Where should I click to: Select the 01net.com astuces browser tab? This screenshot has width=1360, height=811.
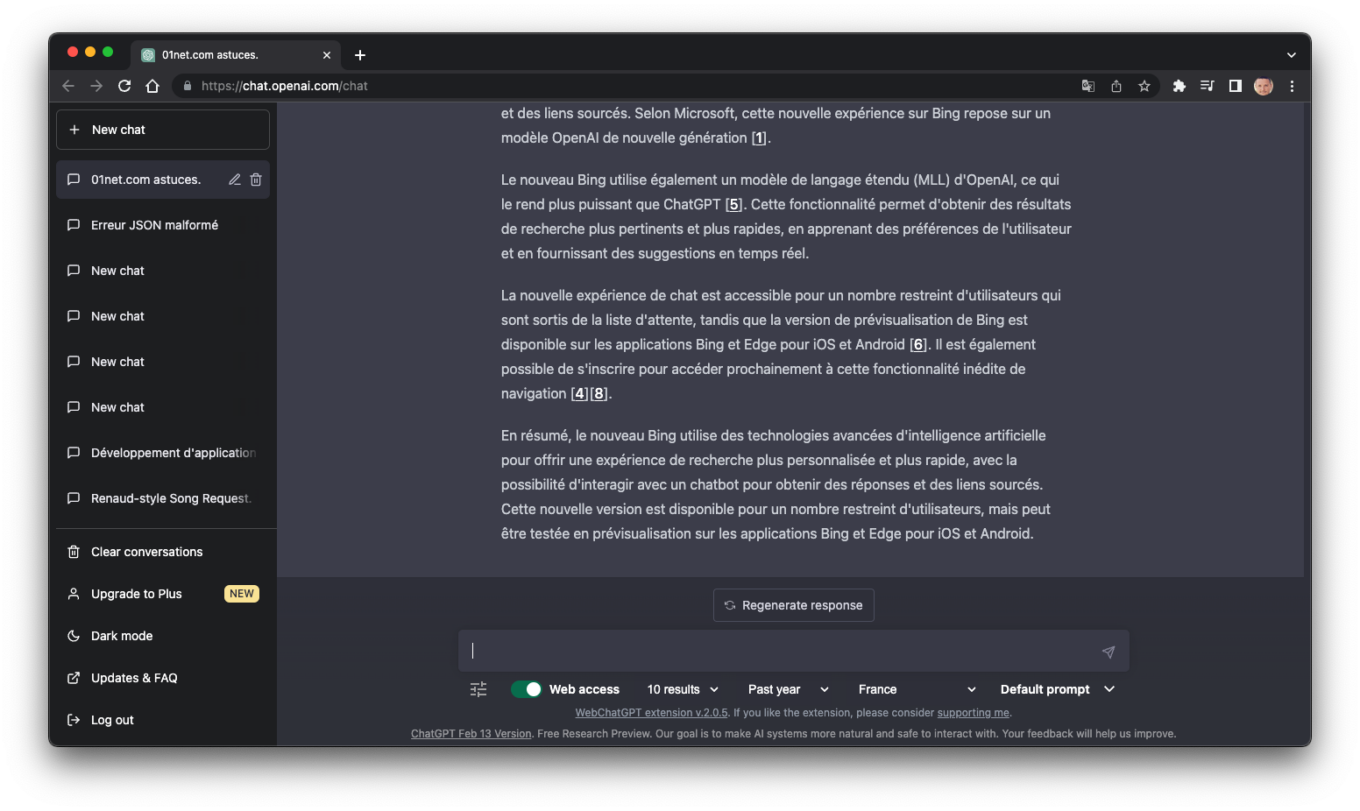[x=236, y=55]
